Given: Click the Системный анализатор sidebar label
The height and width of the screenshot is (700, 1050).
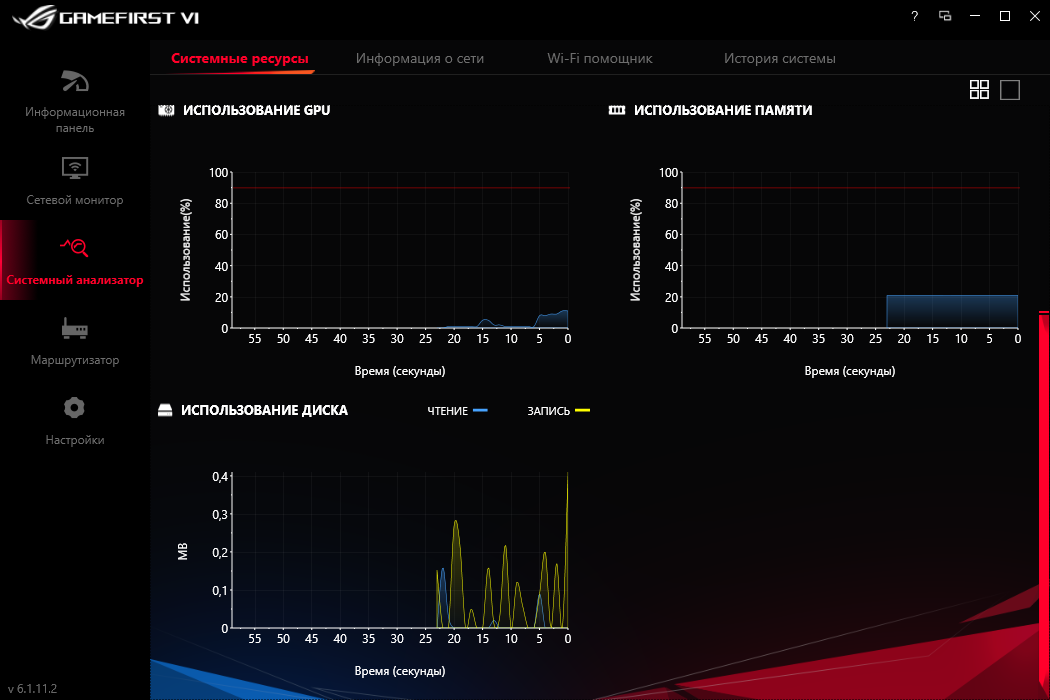Looking at the screenshot, I should (x=75, y=280).
